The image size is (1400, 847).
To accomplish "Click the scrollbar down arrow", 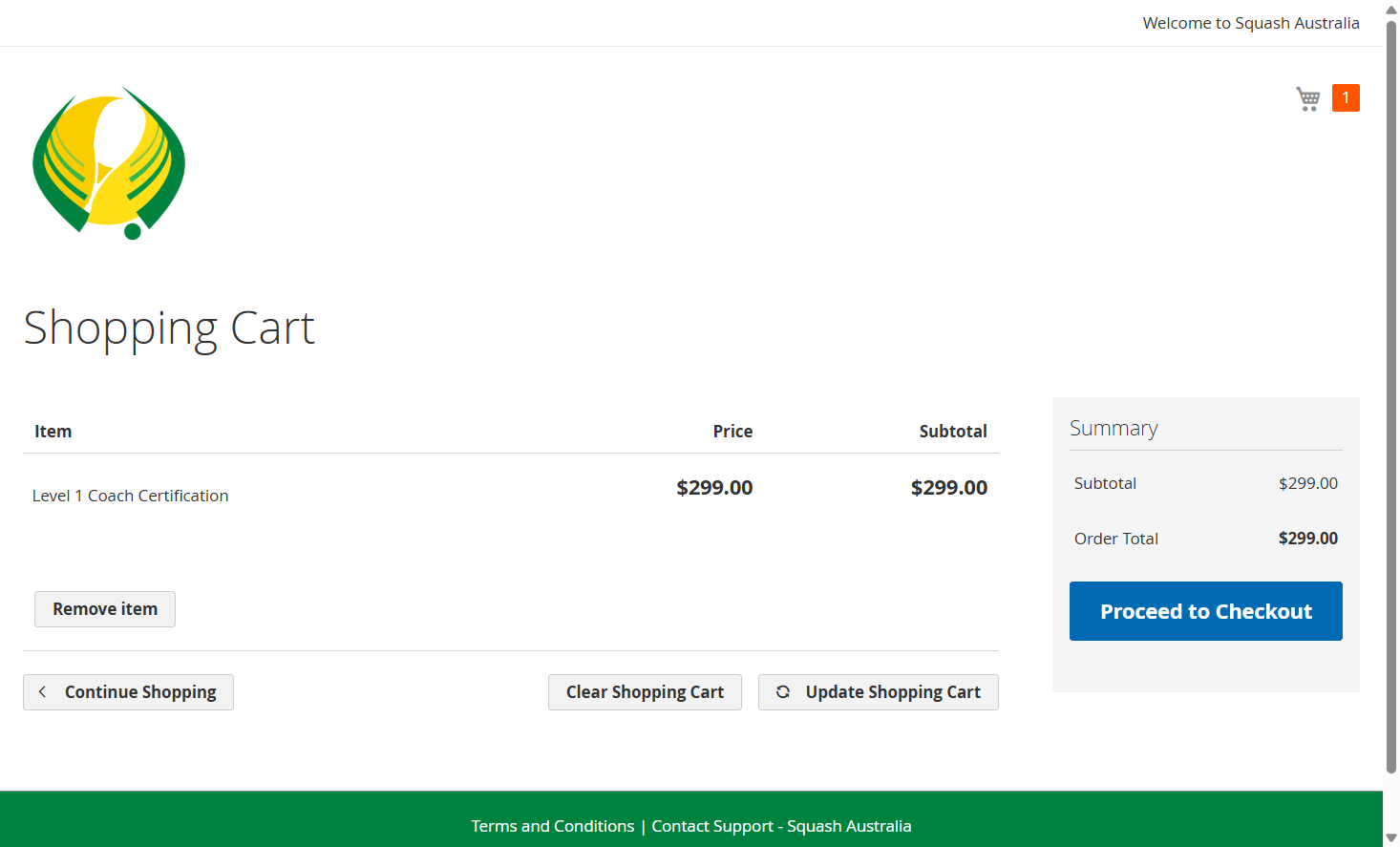I will click(x=1391, y=838).
